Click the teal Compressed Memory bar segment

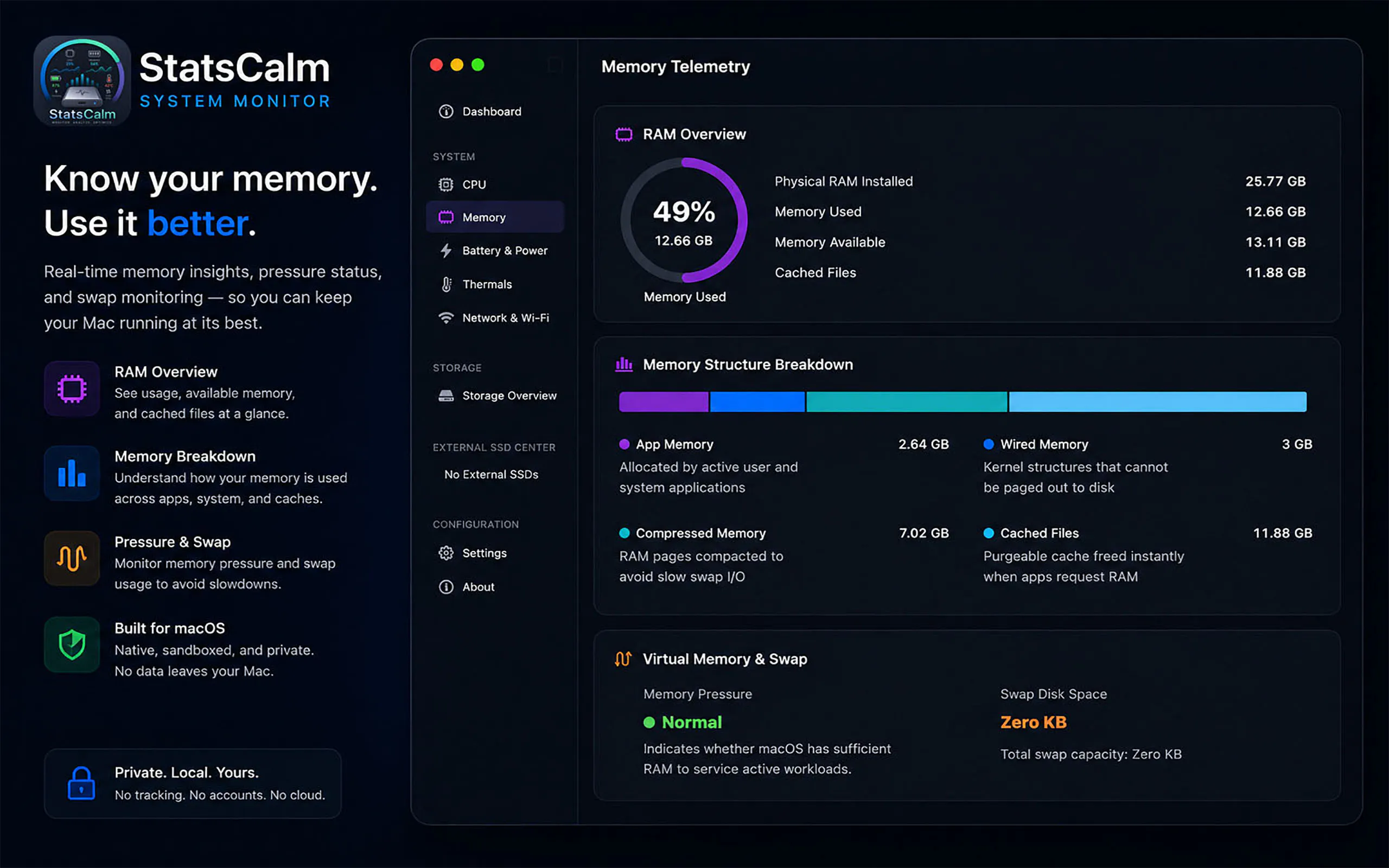pos(907,401)
